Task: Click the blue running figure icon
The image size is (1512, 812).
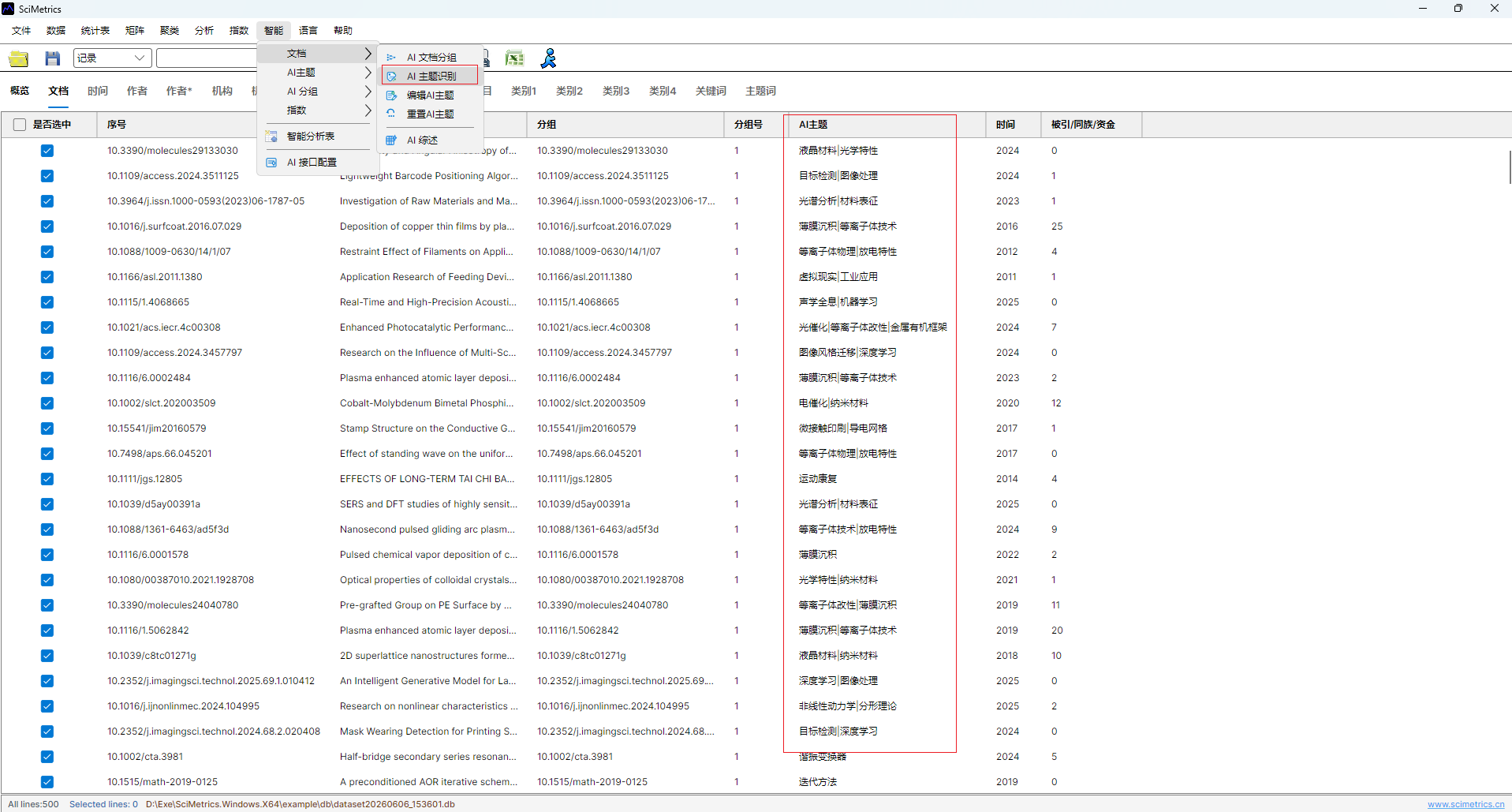Action: pos(549,58)
